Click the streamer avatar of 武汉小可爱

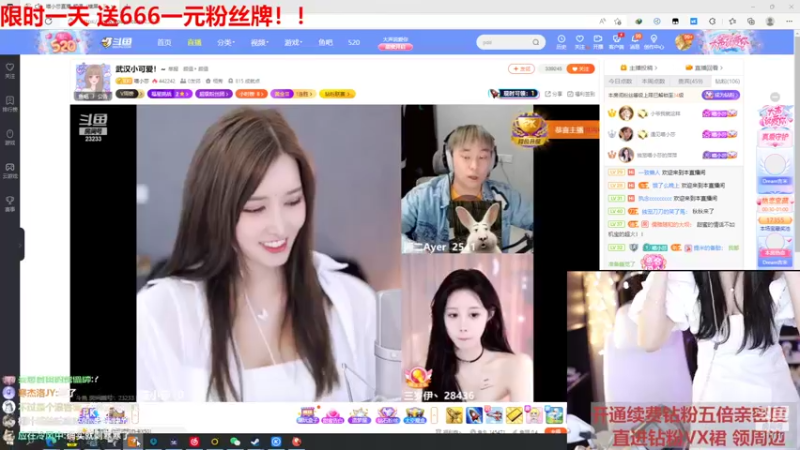93,81
